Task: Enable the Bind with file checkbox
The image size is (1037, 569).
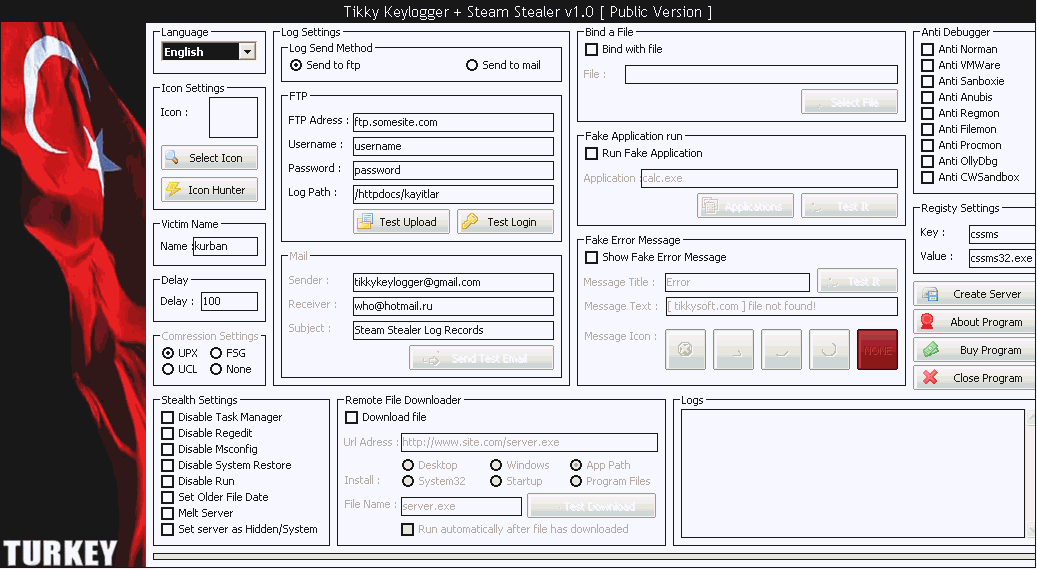Action: [592, 49]
